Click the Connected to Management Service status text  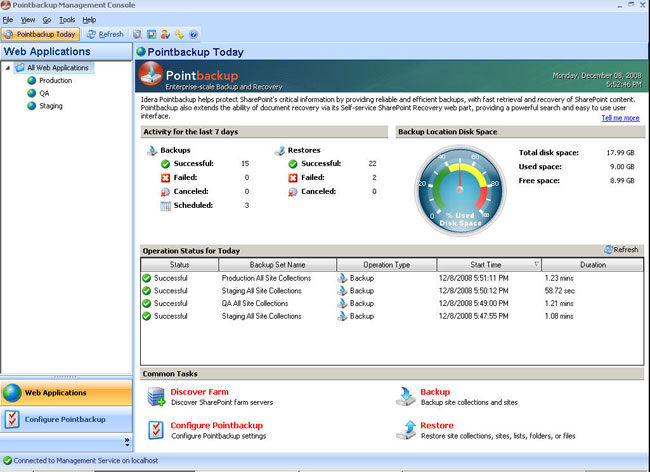[x=86, y=460]
